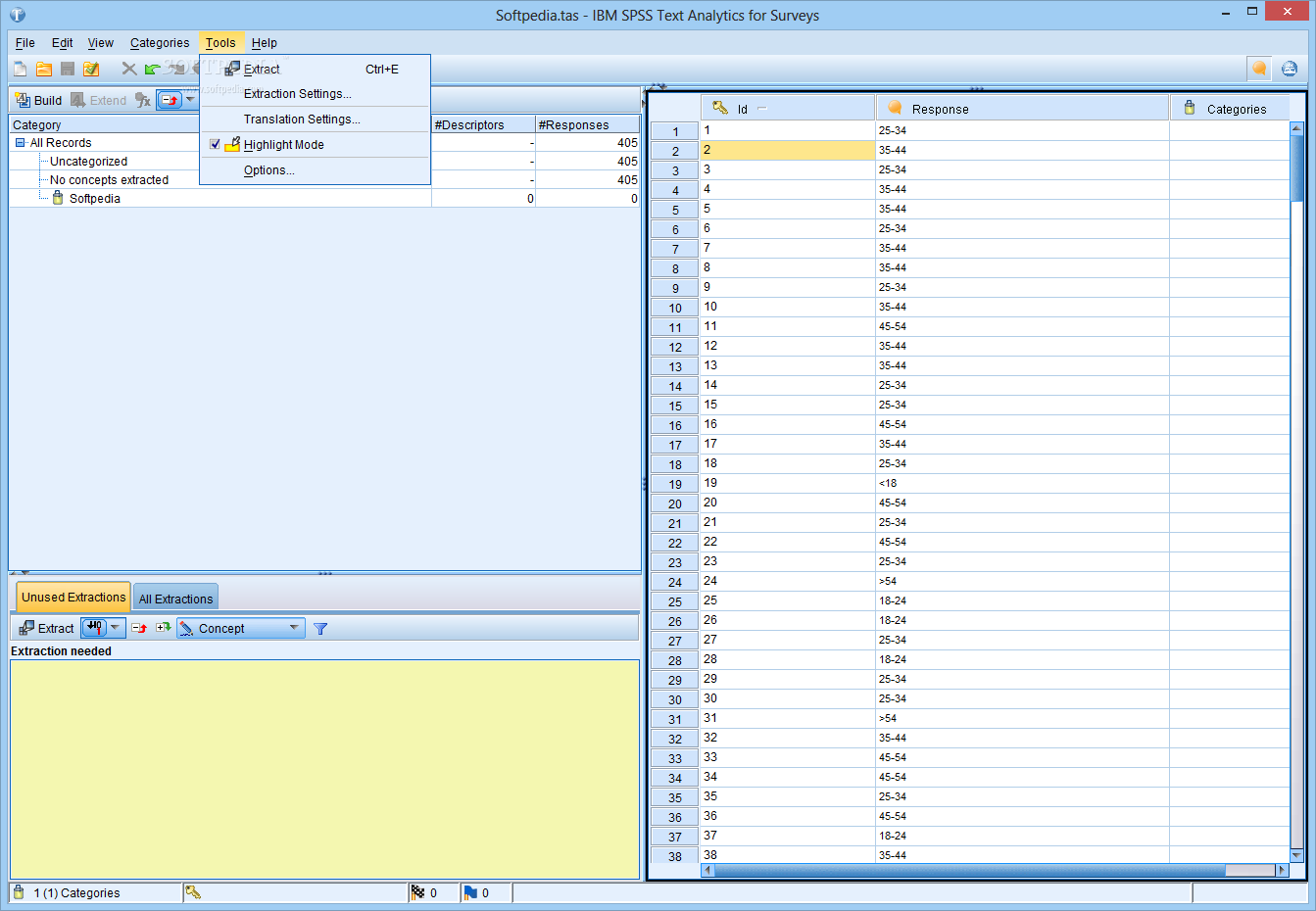The width and height of the screenshot is (1316, 911).
Task: Toggle the sort order button in extraction pane
Action: [x=94, y=628]
